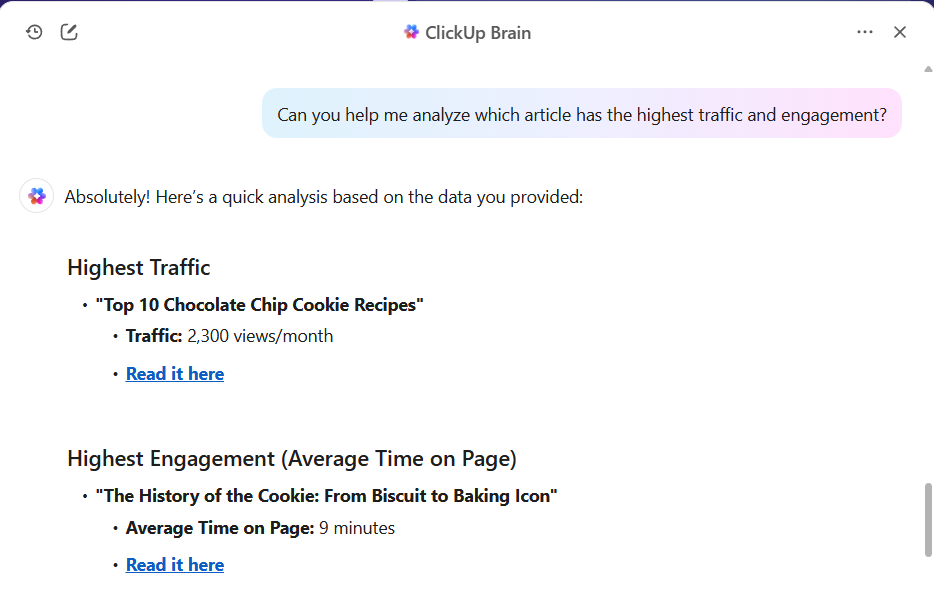Viewport: 934px width, 600px height.
Task: Open the chat history icon
Action: [34, 32]
